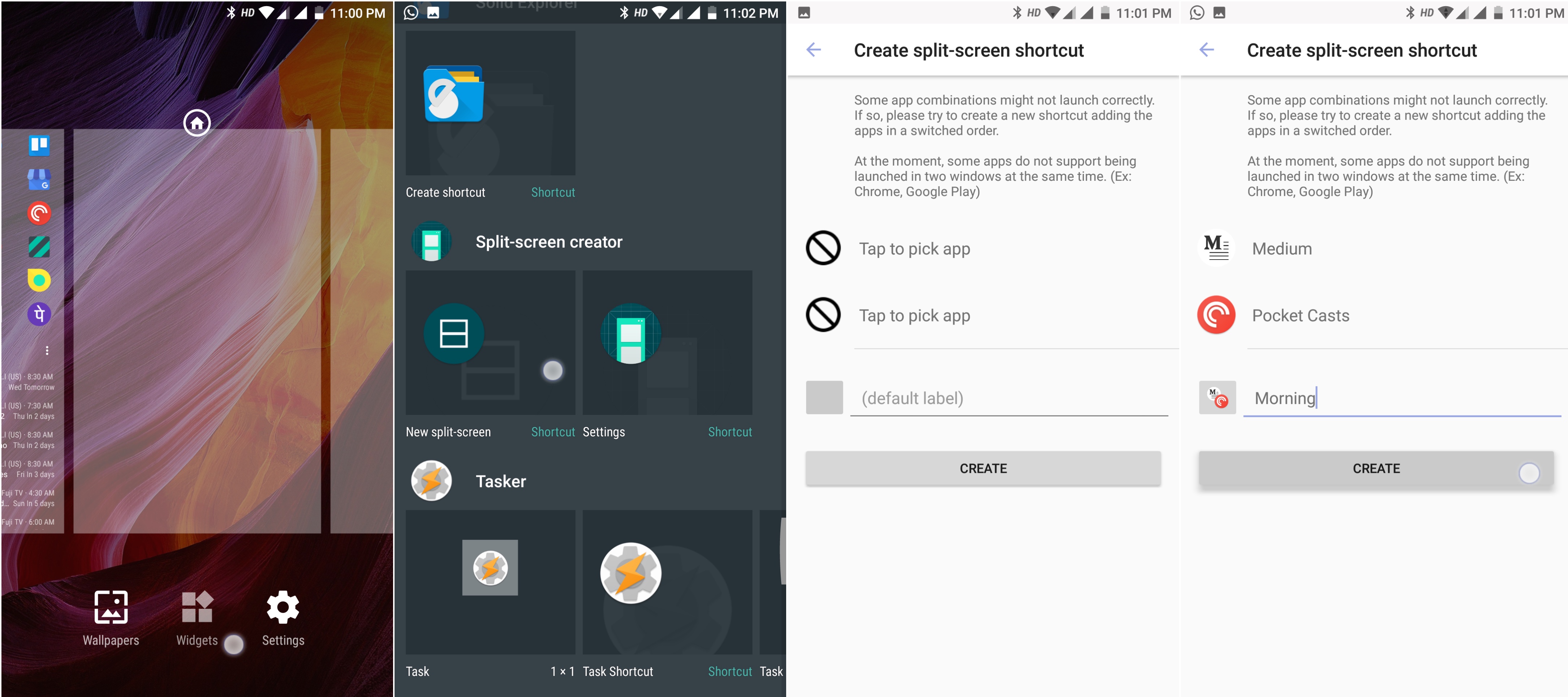Open the Split-screen creator tool
The image size is (1568, 697).
click(549, 241)
